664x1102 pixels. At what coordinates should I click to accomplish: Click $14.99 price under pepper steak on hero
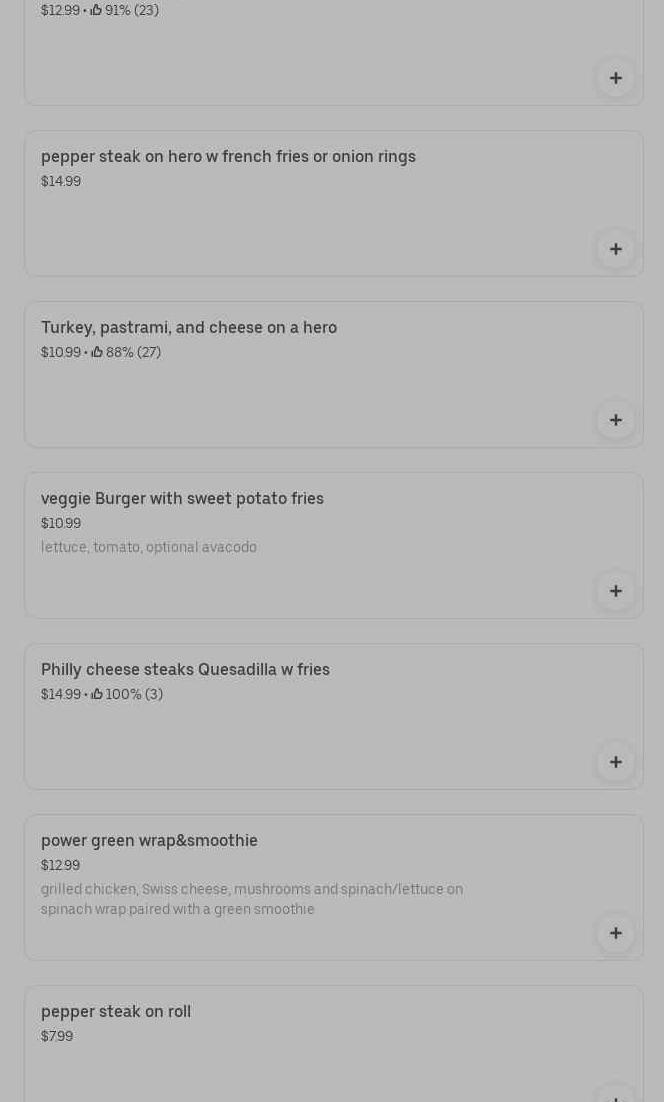pos(61,181)
